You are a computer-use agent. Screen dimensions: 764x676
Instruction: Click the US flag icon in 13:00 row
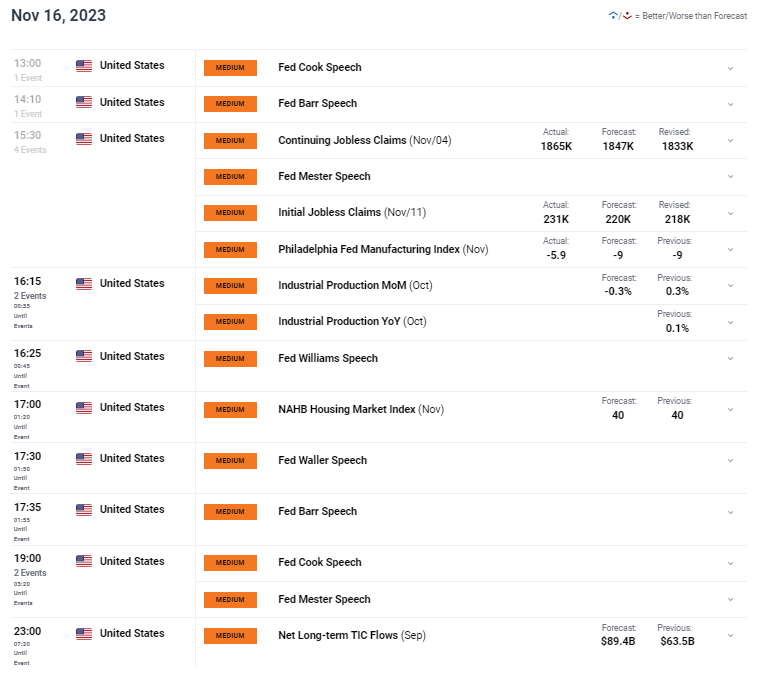84,66
